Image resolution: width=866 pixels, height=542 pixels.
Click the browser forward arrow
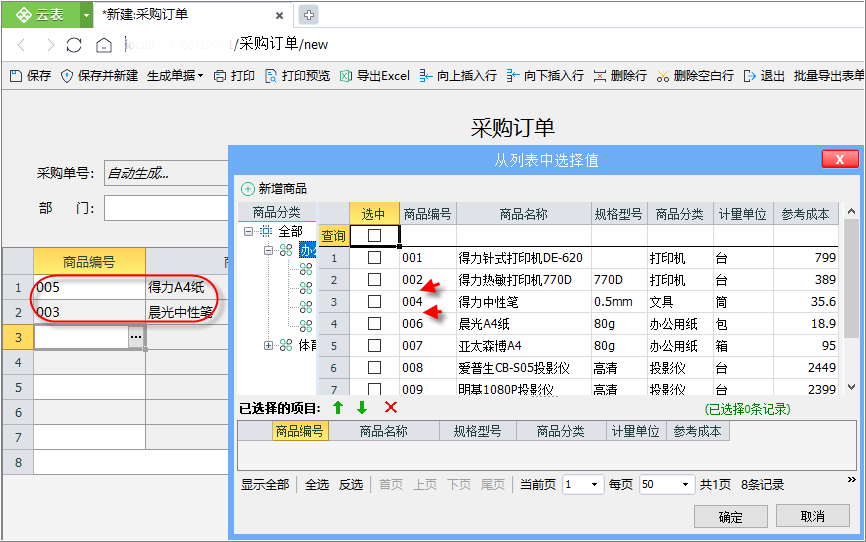[50, 45]
